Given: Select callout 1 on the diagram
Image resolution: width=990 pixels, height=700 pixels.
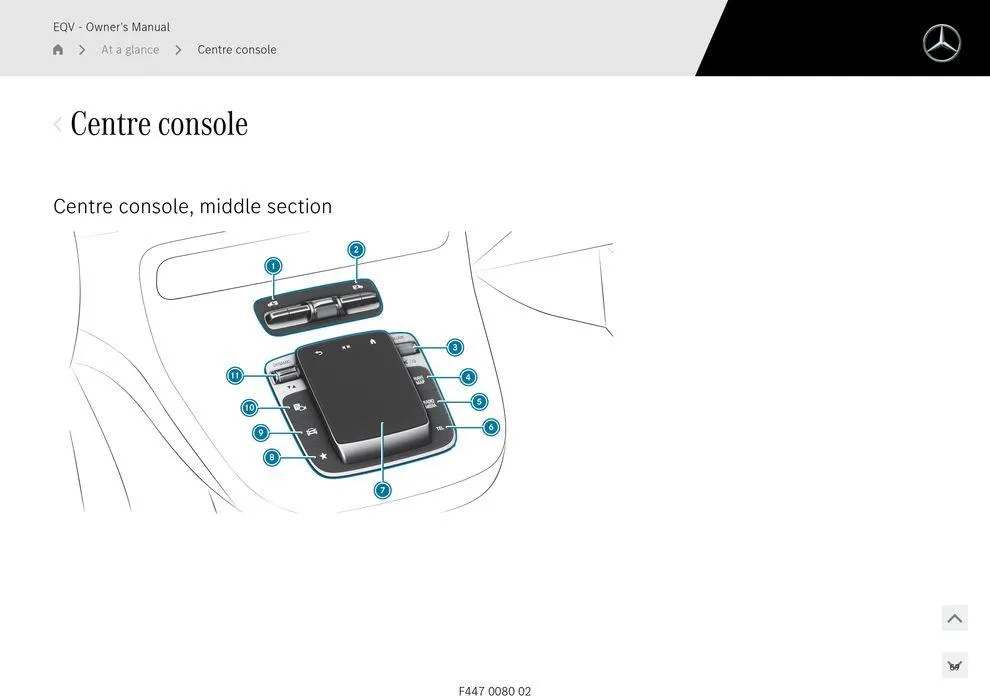Looking at the screenshot, I should coord(272,266).
